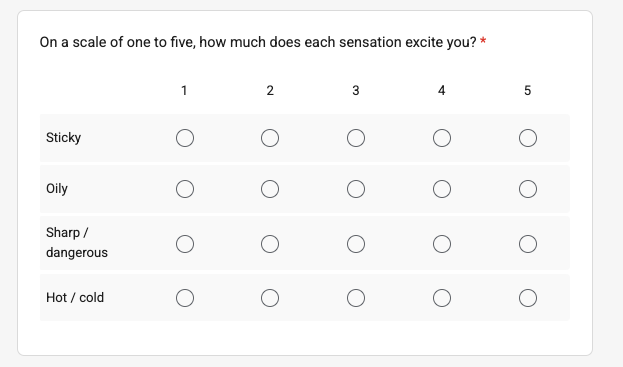
Task: Mark Sticky with a 4
Action: point(442,138)
